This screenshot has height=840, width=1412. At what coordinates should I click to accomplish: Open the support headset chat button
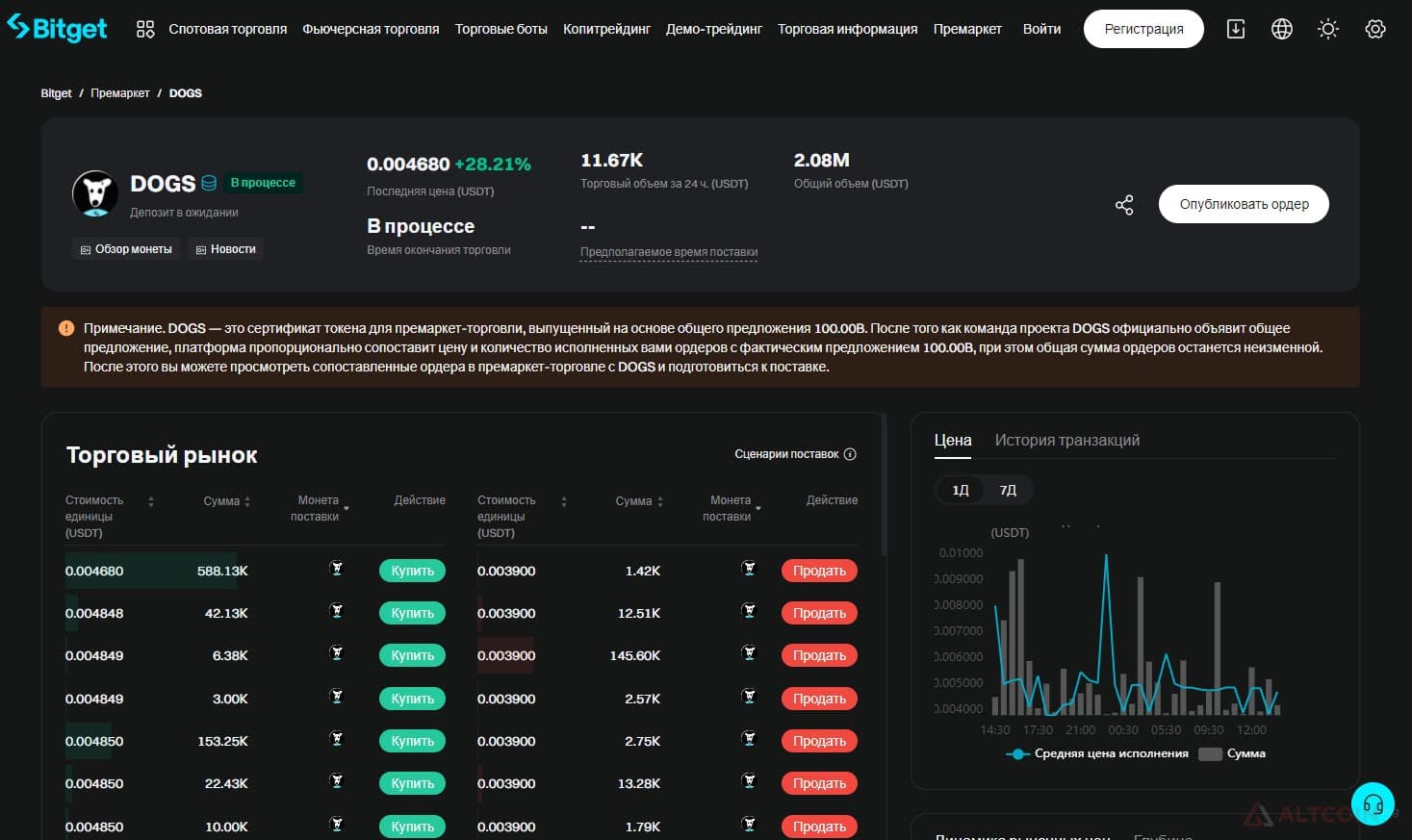click(x=1373, y=804)
